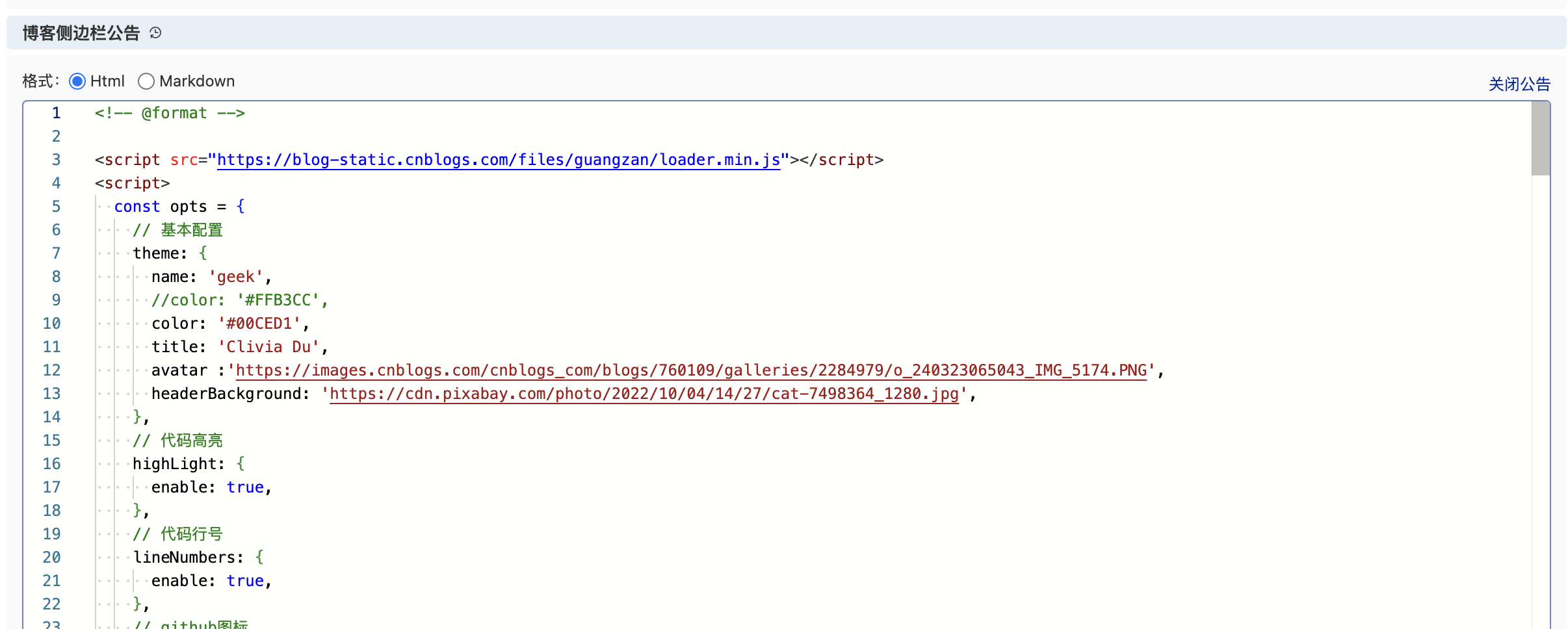
Task: Click the color value '#00CED1'
Action: pyautogui.click(x=259, y=324)
